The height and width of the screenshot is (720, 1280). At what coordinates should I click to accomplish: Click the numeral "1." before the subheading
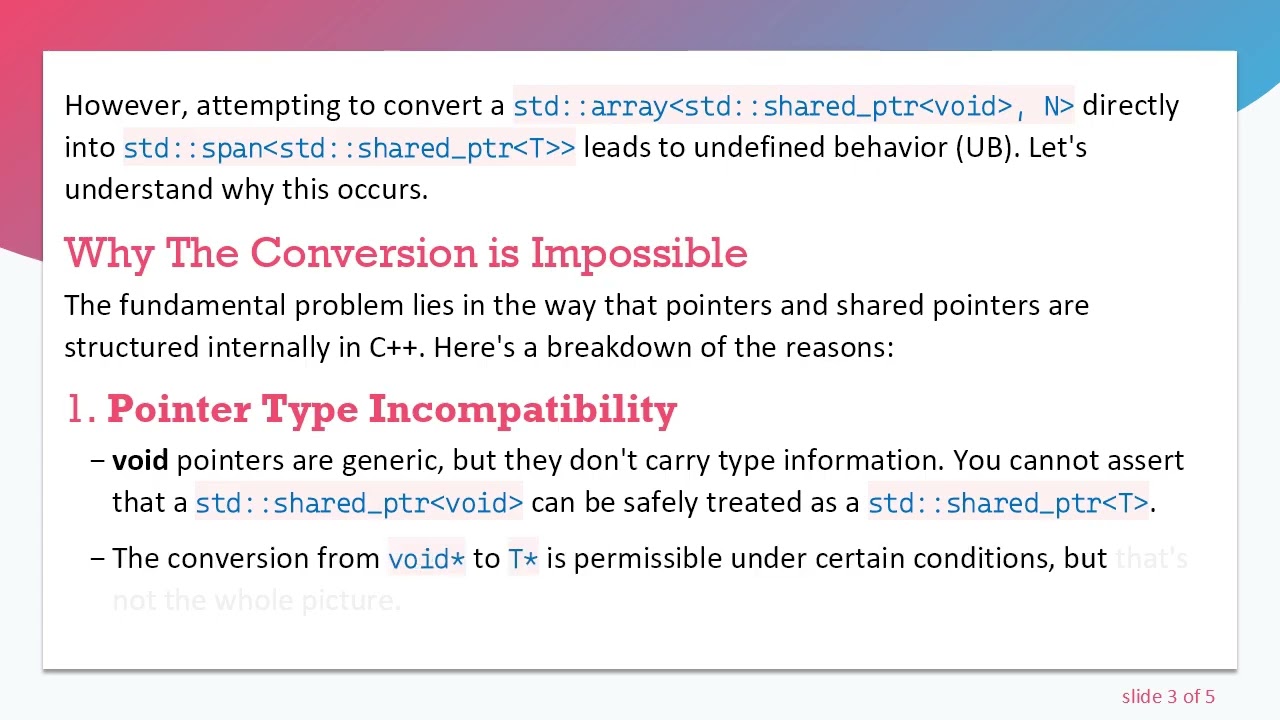tap(80, 409)
